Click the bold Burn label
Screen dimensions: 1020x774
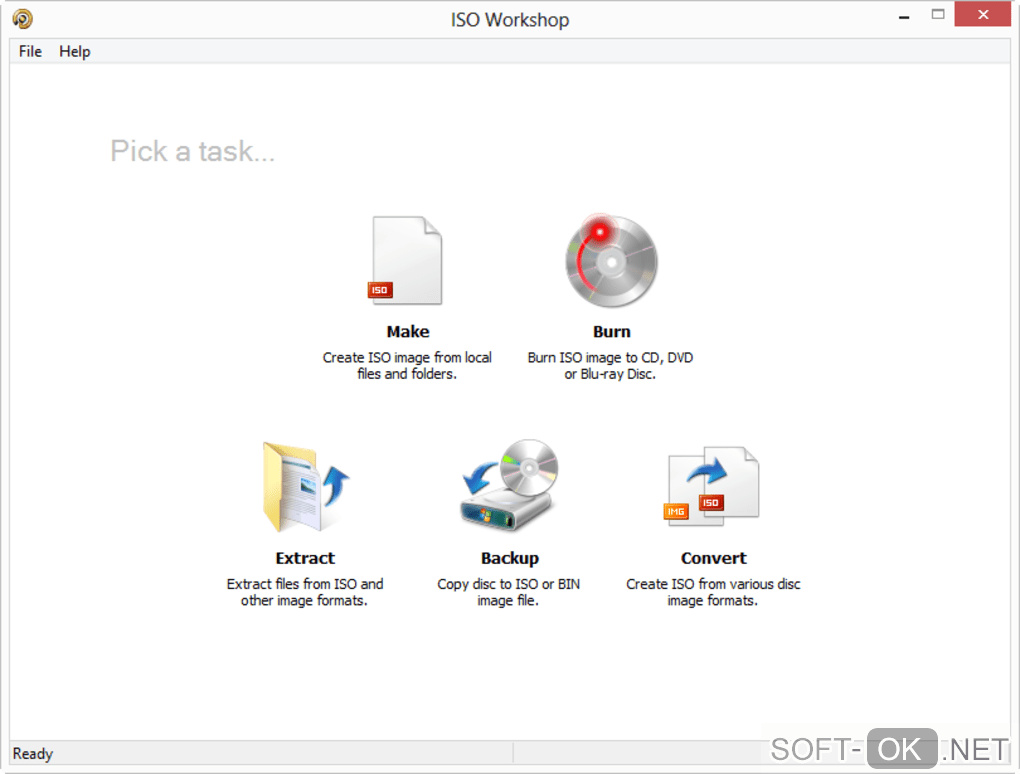click(611, 332)
